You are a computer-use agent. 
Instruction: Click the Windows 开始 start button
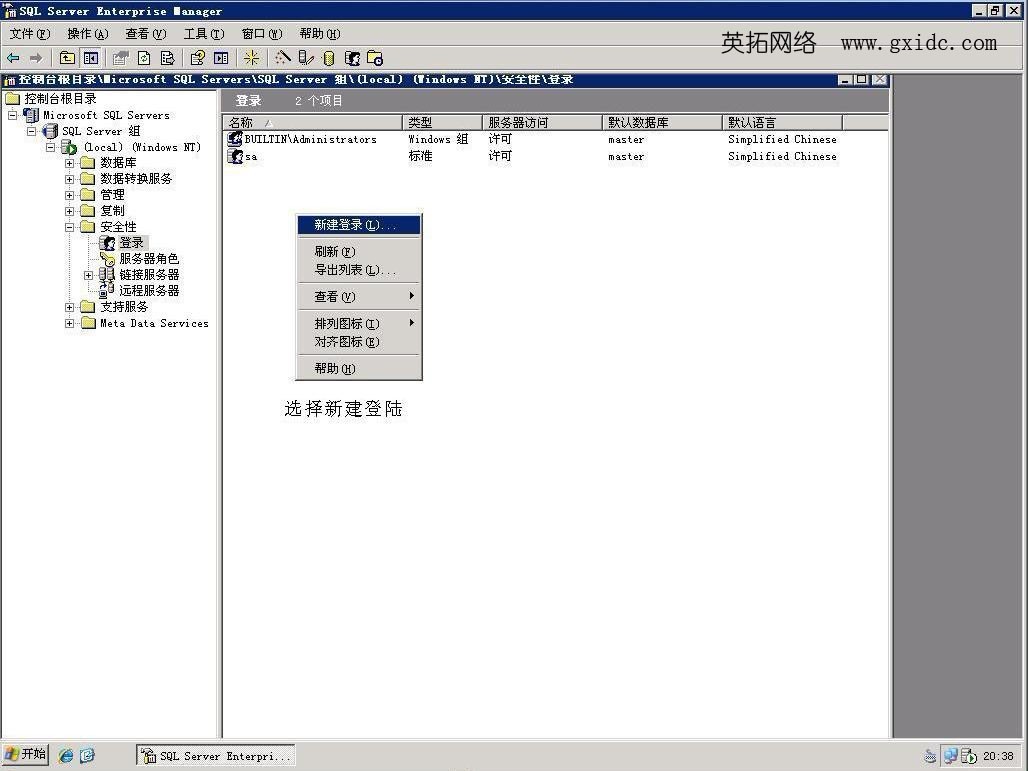[26, 754]
